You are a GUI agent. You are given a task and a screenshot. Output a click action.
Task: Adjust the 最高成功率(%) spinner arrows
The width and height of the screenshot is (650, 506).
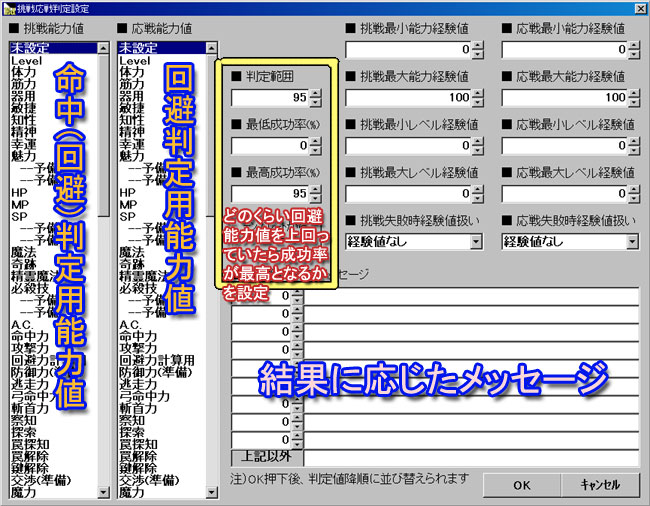point(316,194)
